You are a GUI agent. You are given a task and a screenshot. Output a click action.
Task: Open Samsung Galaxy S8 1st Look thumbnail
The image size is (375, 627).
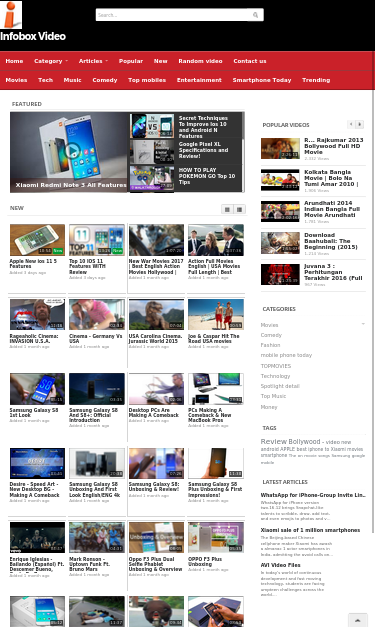tap(37, 389)
